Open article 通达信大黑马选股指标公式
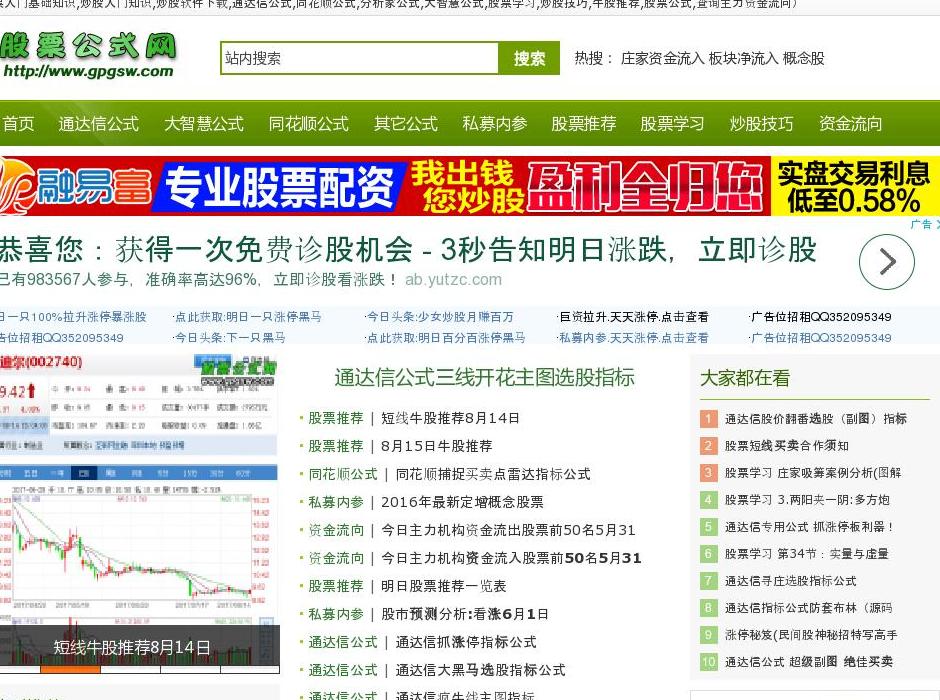Screen dimensions: 940x700 click(x=480, y=670)
